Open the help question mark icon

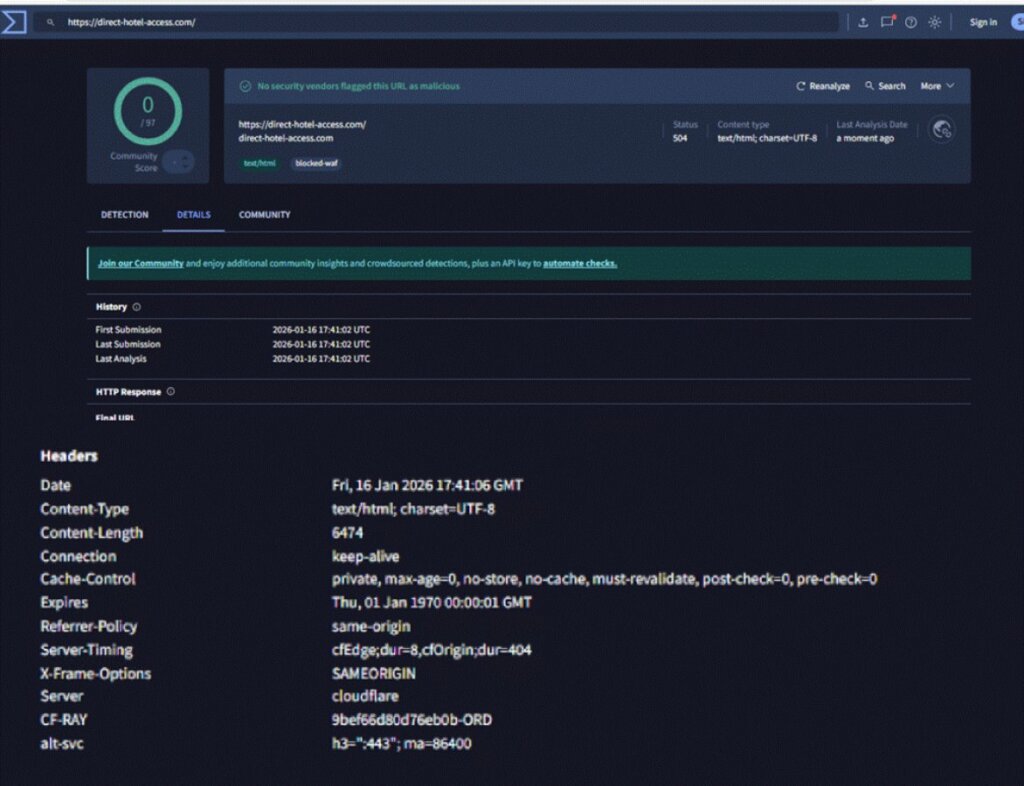click(911, 22)
